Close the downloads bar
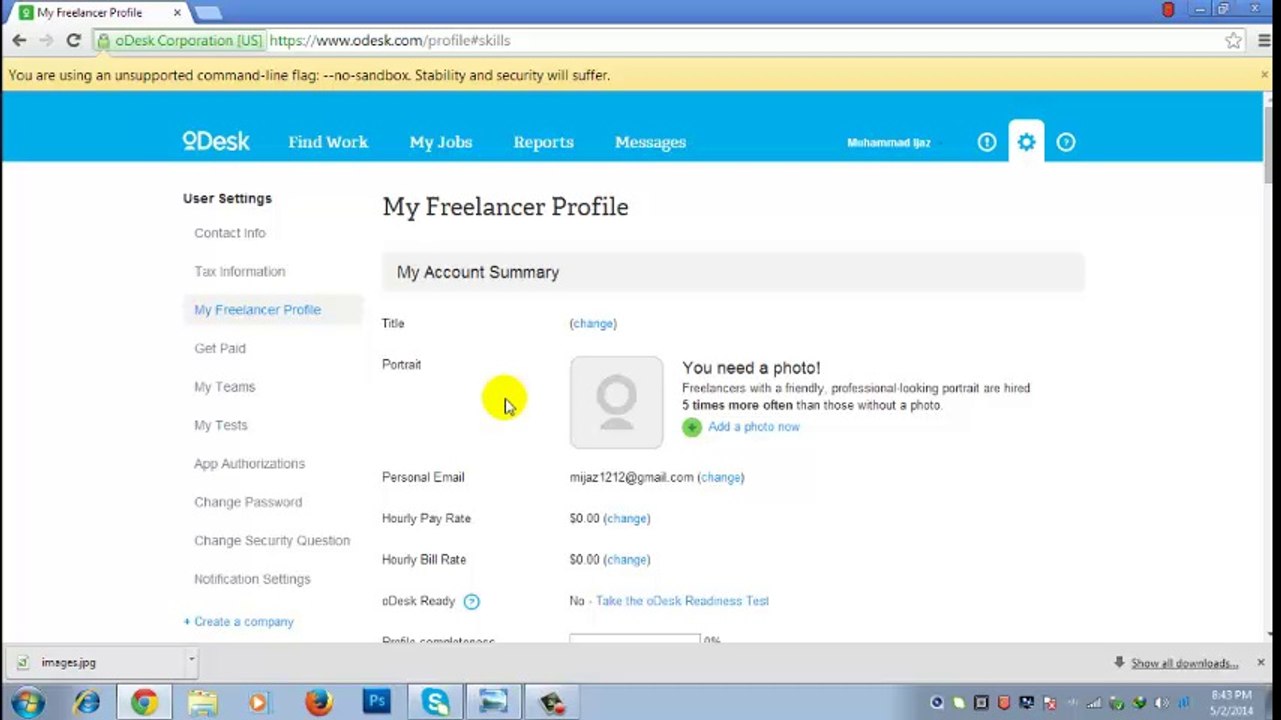Image resolution: width=1281 pixels, height=720 pixels. click(x=1260, y=662)
